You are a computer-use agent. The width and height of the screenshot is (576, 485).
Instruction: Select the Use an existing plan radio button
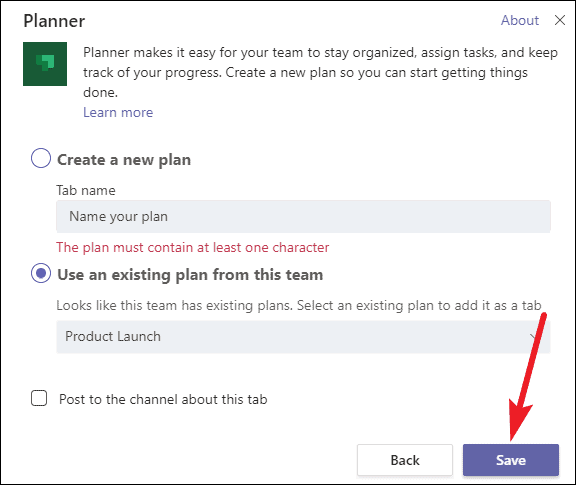41,273
